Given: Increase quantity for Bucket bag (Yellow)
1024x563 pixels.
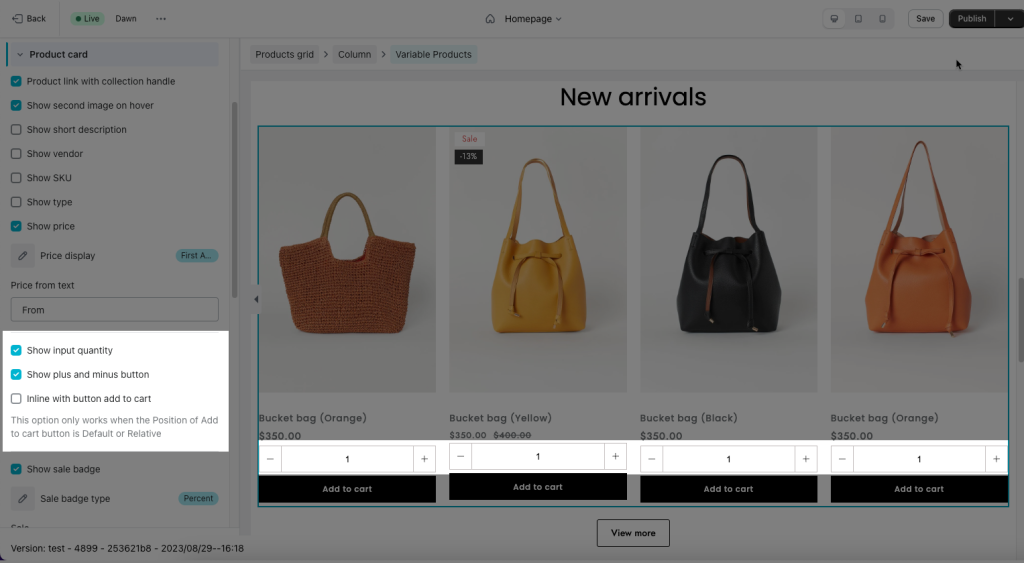Looking at the screenshot, I should click(615, 457).
